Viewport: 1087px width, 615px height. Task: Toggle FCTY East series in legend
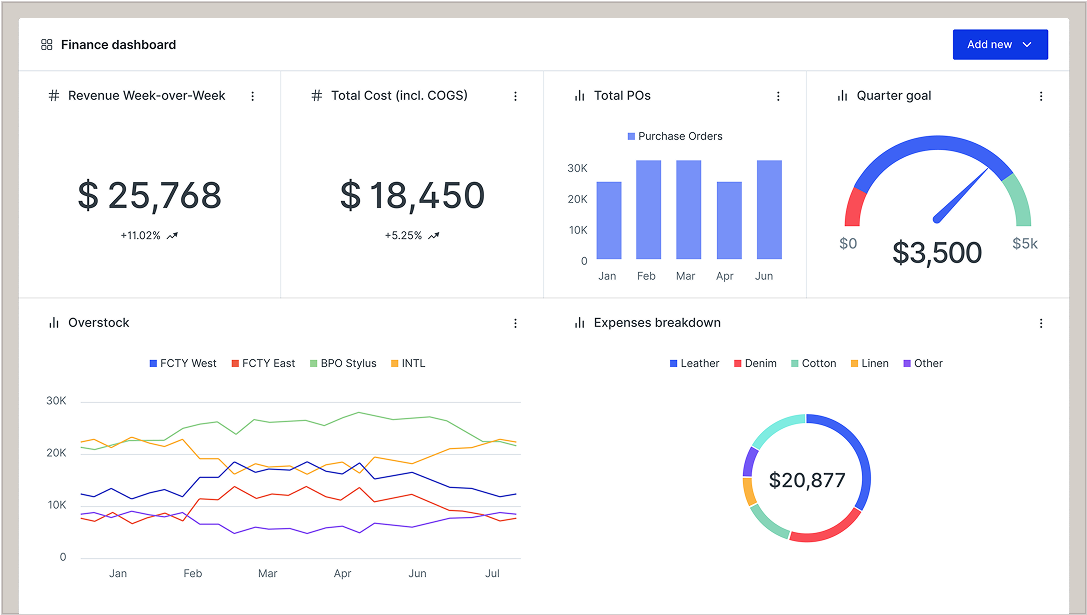[263, 364]
